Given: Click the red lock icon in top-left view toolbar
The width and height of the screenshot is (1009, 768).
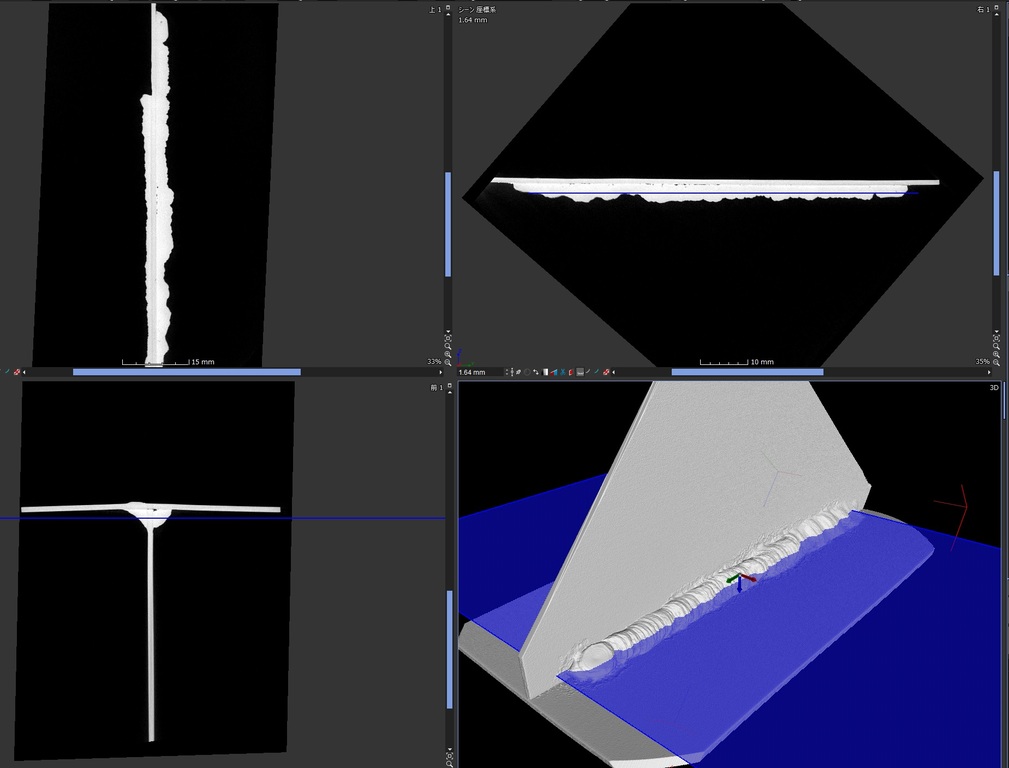Looking at the screenshot, I should point(17,372).
